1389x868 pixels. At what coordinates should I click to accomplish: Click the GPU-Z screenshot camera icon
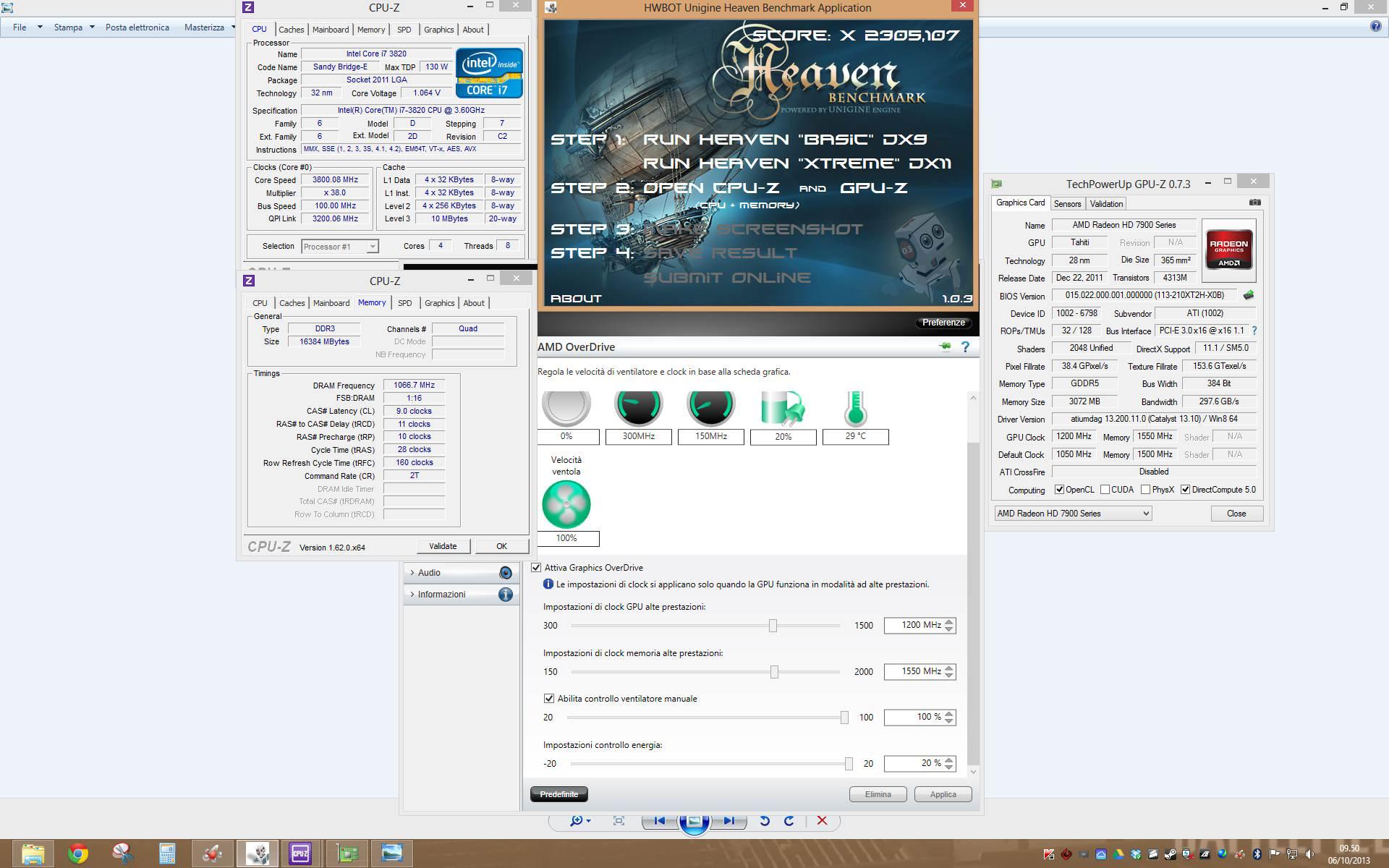point(1255,203)
